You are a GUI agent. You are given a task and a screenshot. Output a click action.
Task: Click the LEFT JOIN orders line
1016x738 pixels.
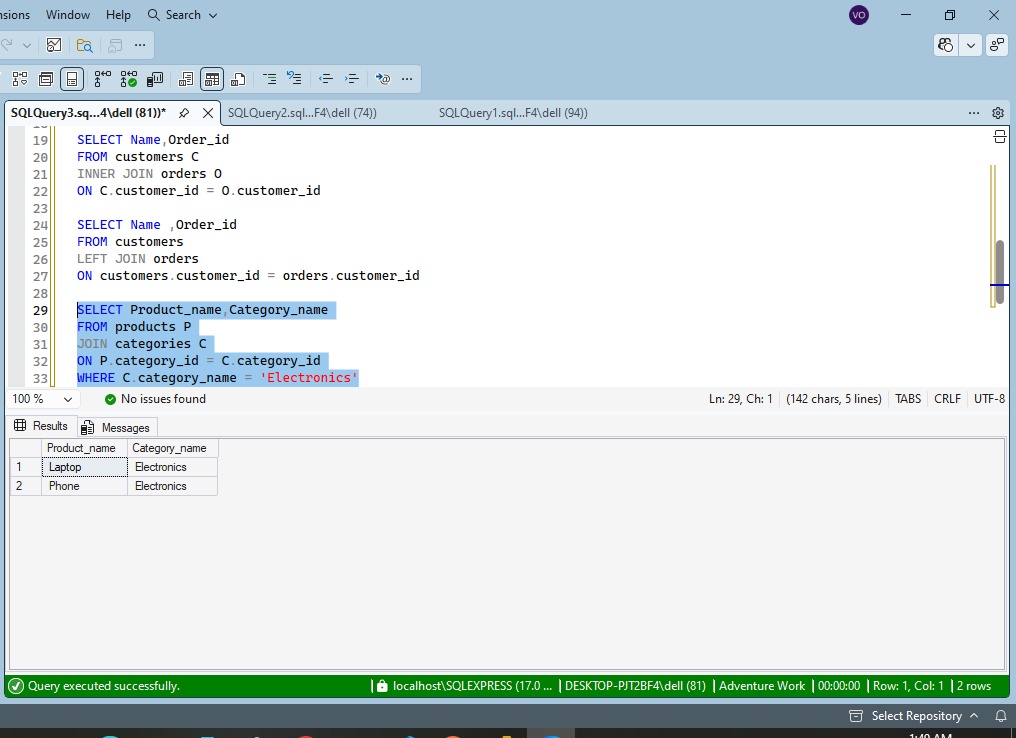coord(138,259)
